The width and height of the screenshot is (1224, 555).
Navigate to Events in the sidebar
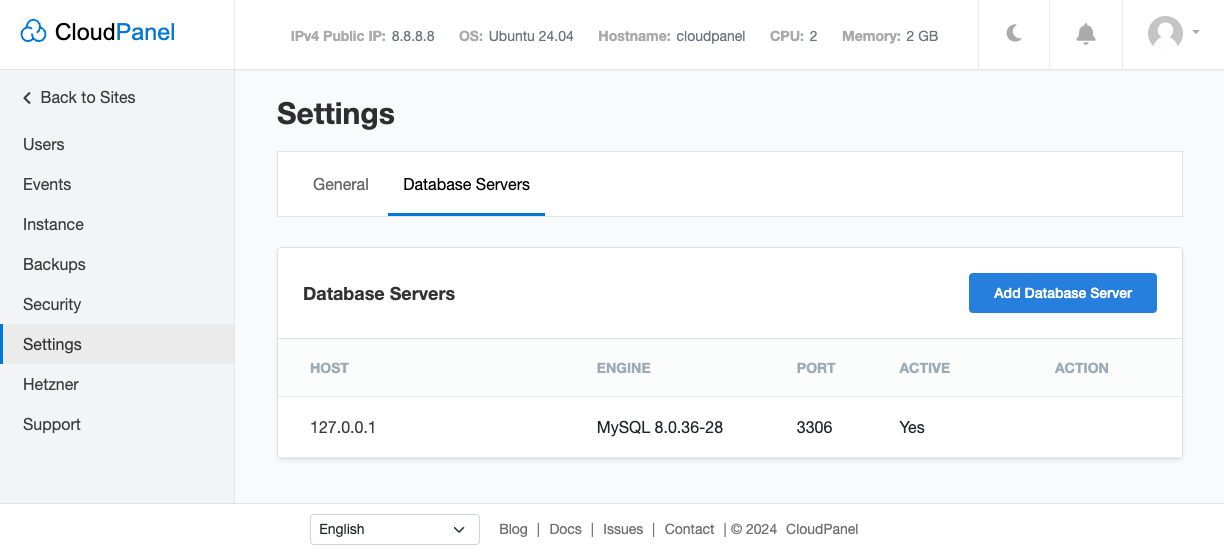tap(47, 184)
